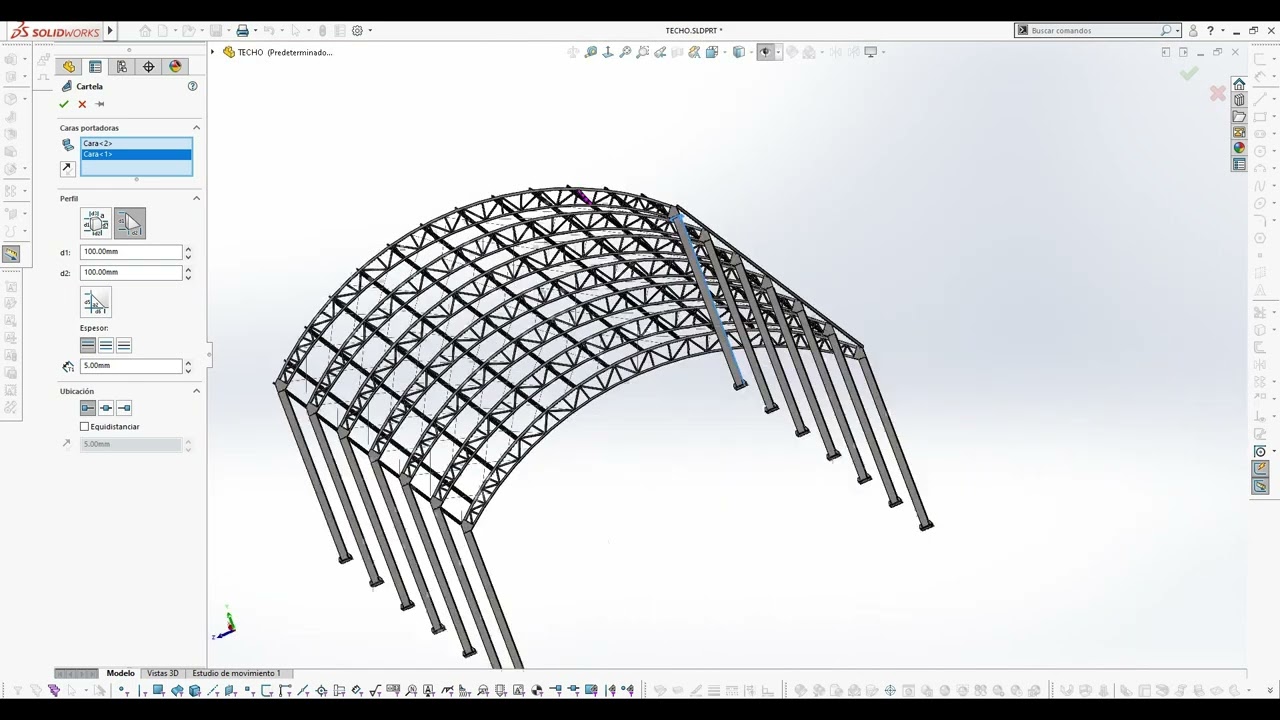This screenshot has height=720, width=1280.
Task: Open the Design Library task pane
Action: 1239,100
